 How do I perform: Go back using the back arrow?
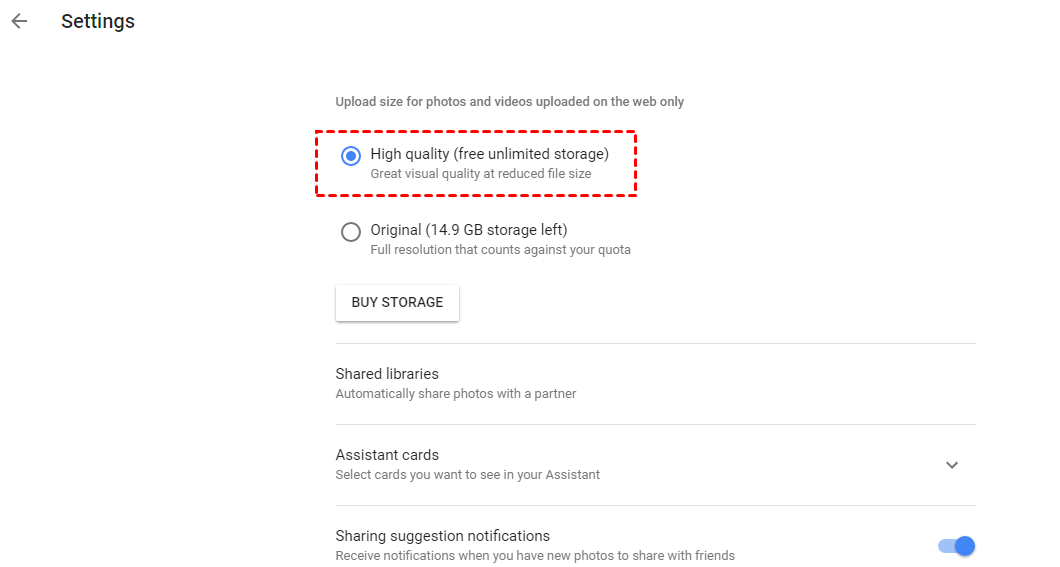(x=19, y=21)
